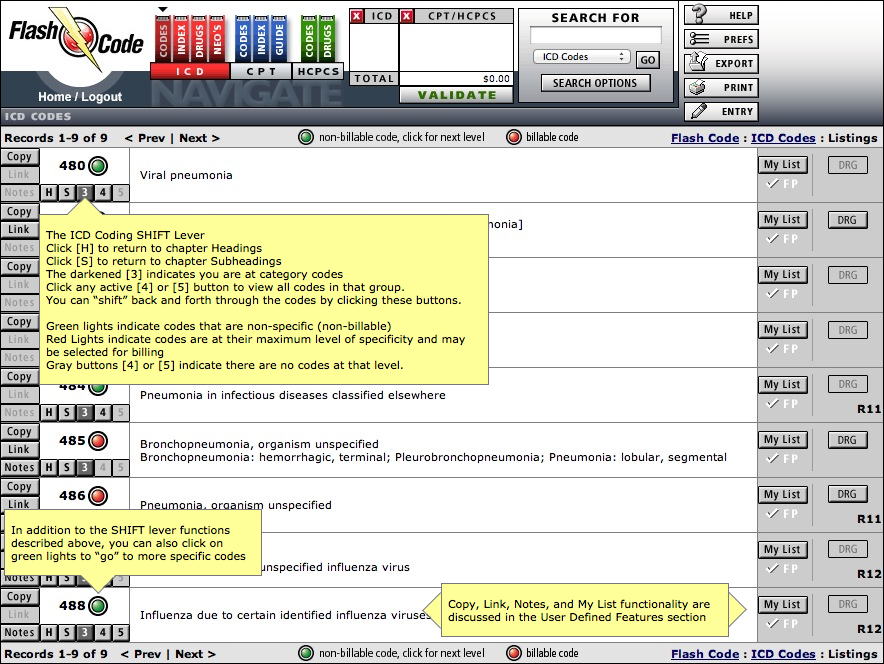Switch to the HCPCS tab

(319, 72)
